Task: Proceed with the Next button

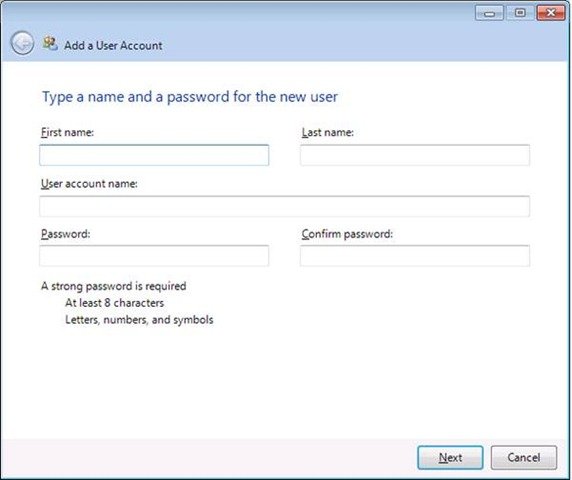Action: 450,457
